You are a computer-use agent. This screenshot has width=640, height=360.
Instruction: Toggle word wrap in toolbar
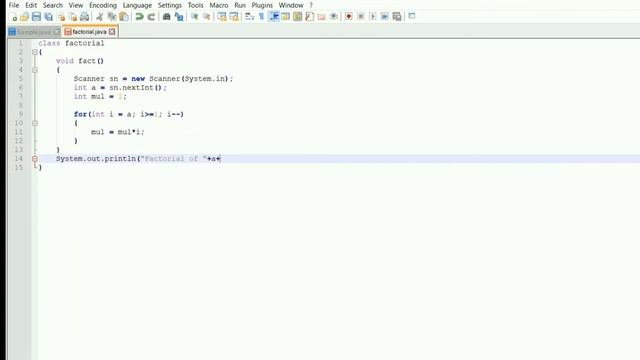point(249,17)
